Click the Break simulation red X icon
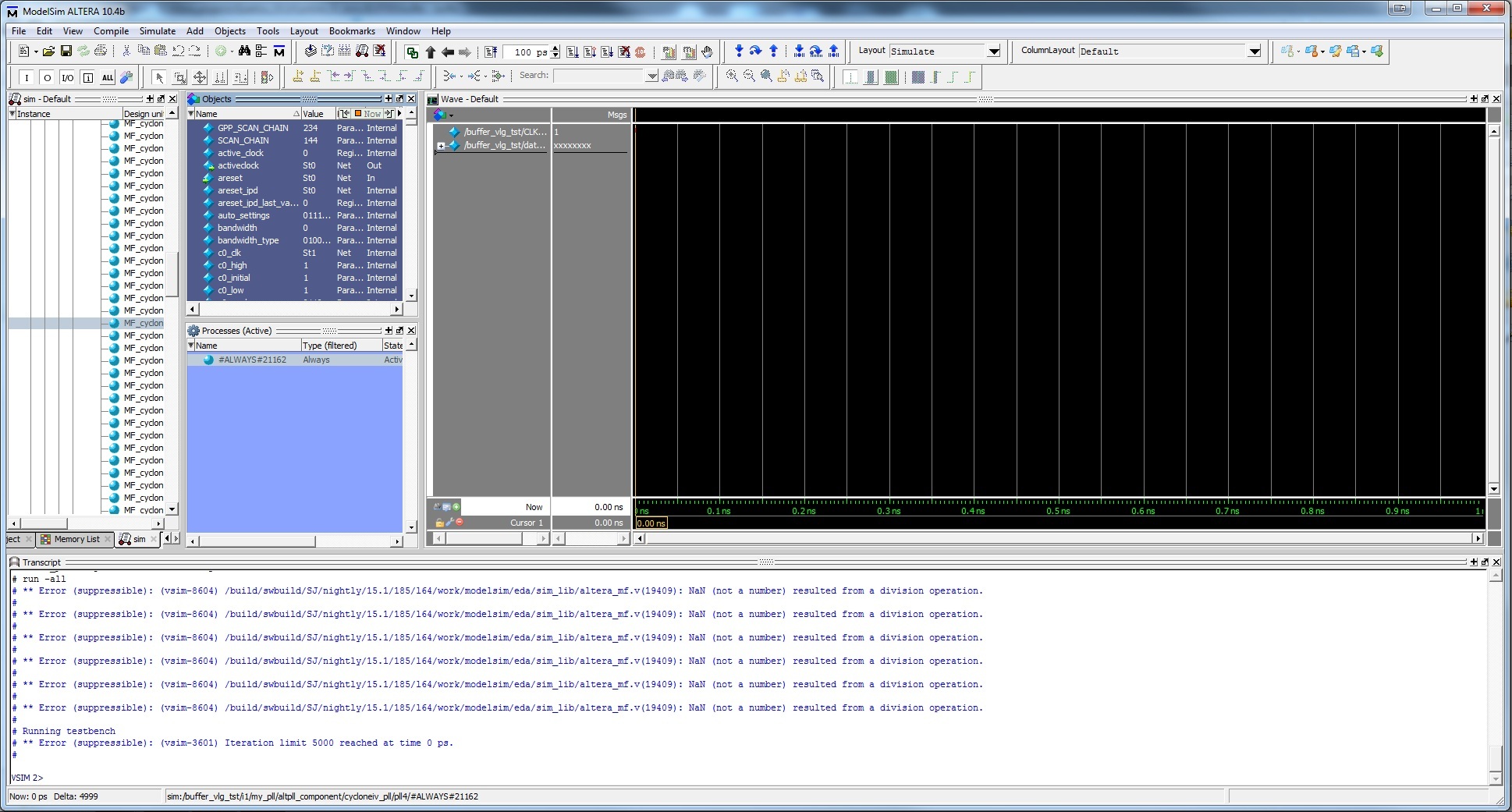The width and height of the screenshot is (1512, 812). click(x=624, y=52)
